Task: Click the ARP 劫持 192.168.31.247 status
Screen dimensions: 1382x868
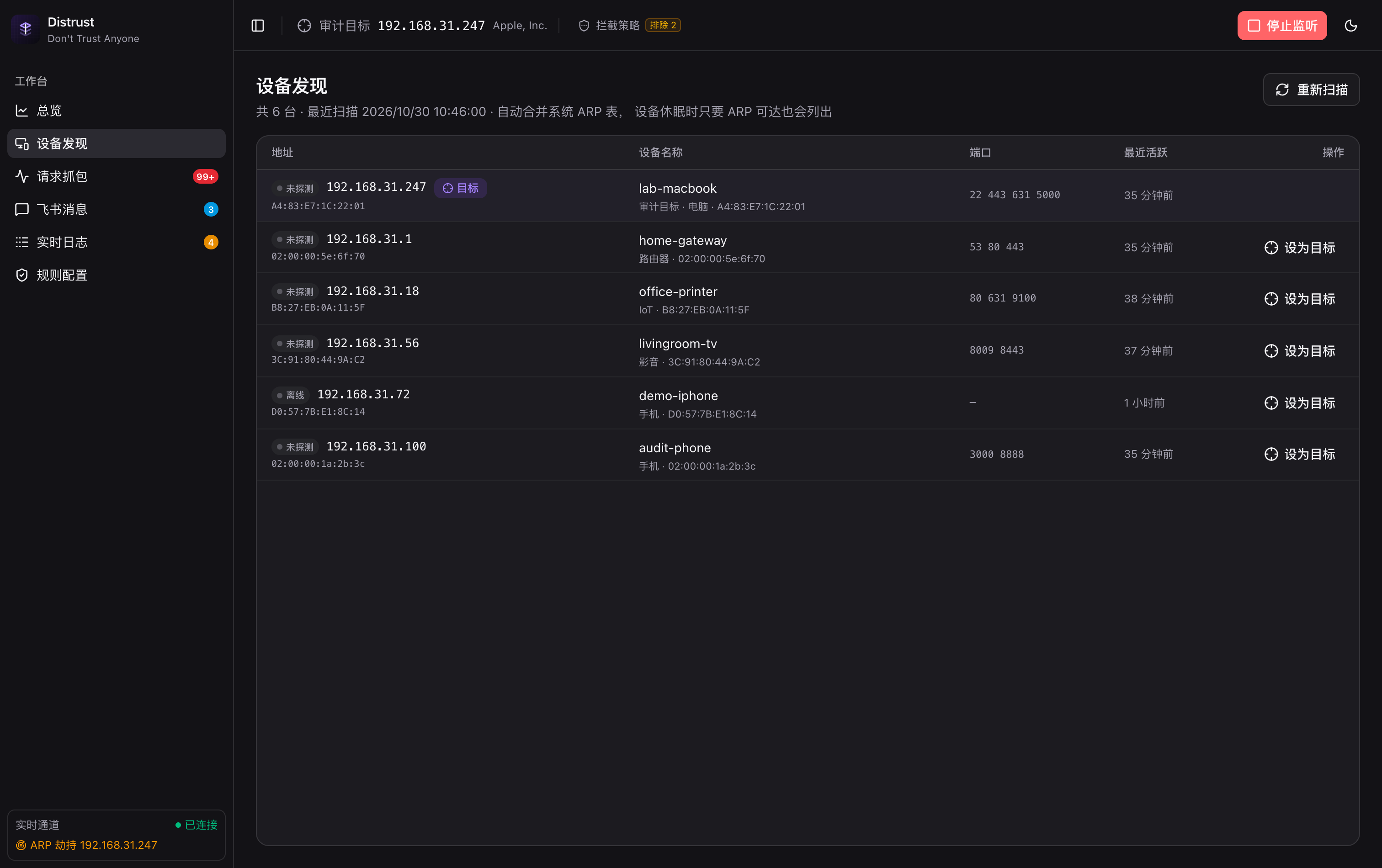Action: 87,845
